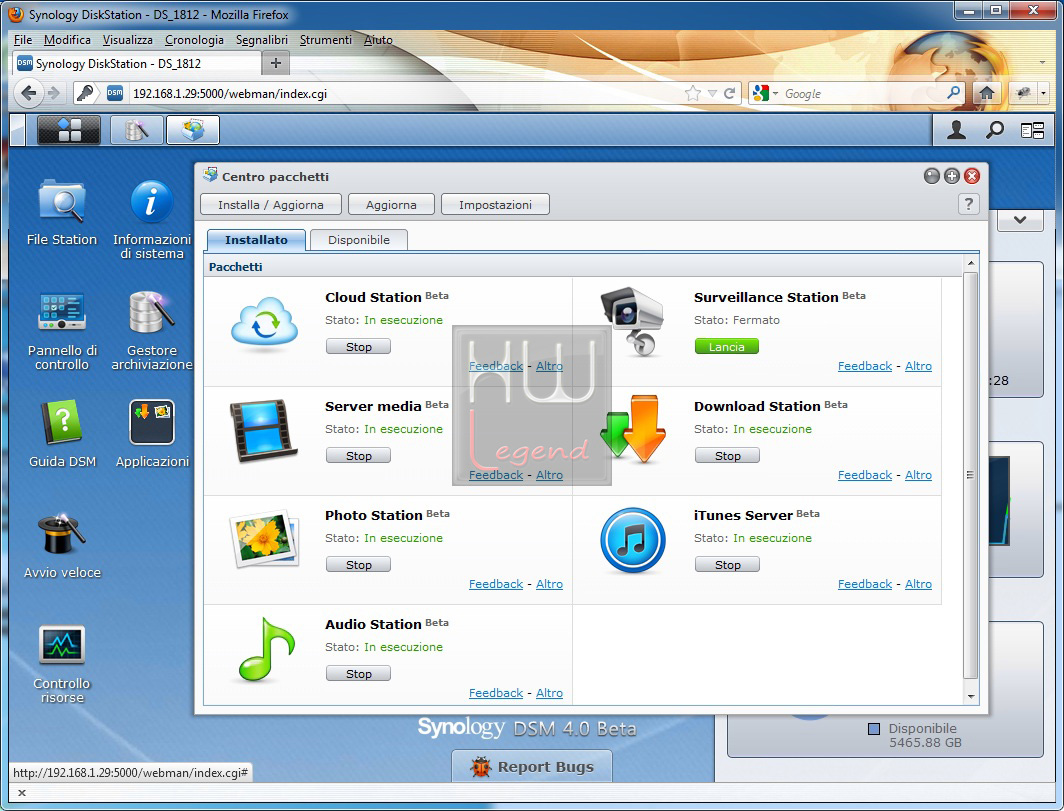This screenshot has width=1064, height=811.
Task: Stop the Download Station package
Action: click(x=727, y=456)
